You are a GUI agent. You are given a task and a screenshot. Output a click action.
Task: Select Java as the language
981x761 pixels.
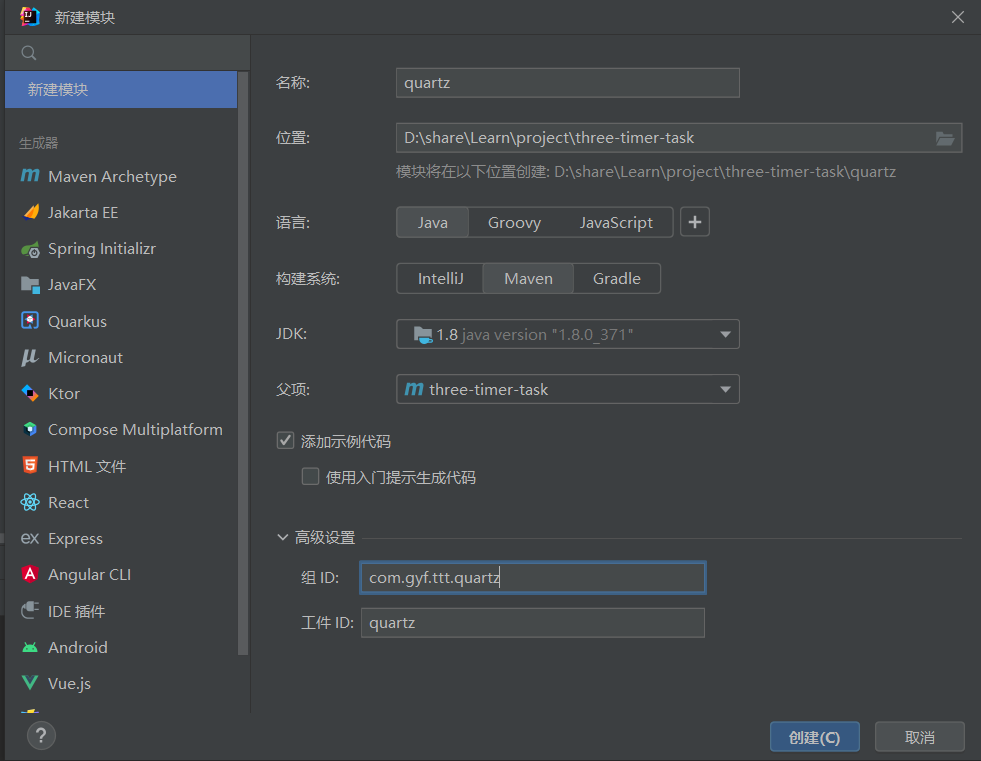pyautogui.click(x=432, y=222)
